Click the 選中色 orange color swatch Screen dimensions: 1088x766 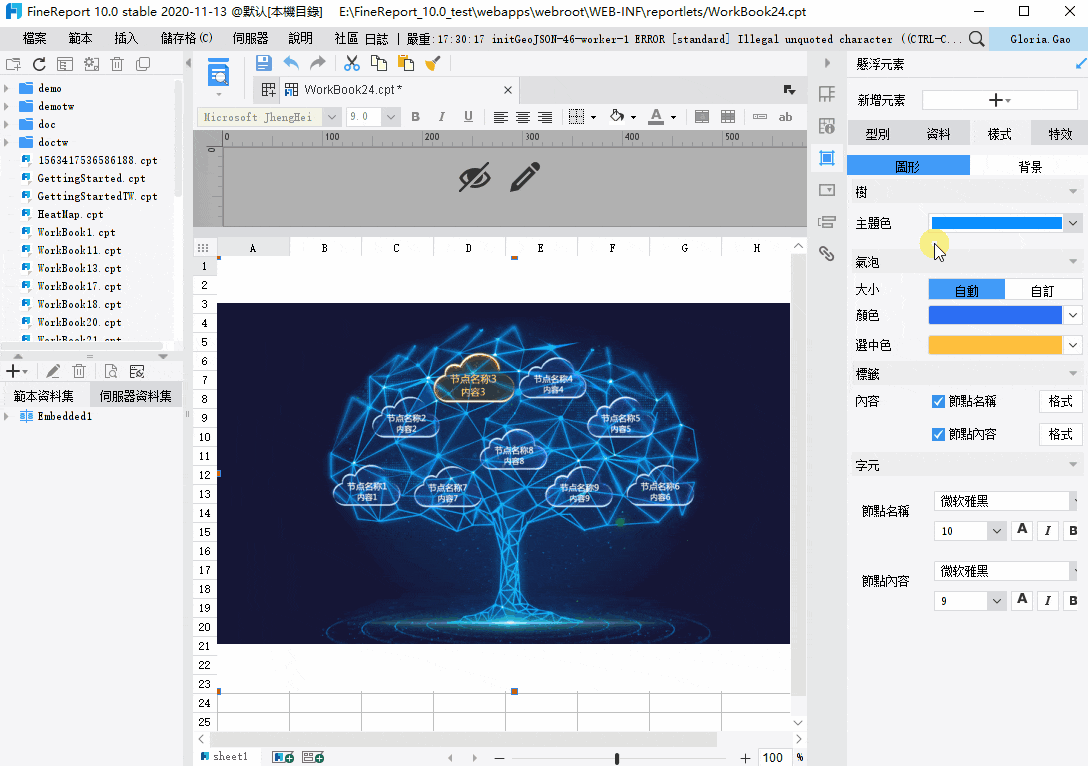point(995,345)
